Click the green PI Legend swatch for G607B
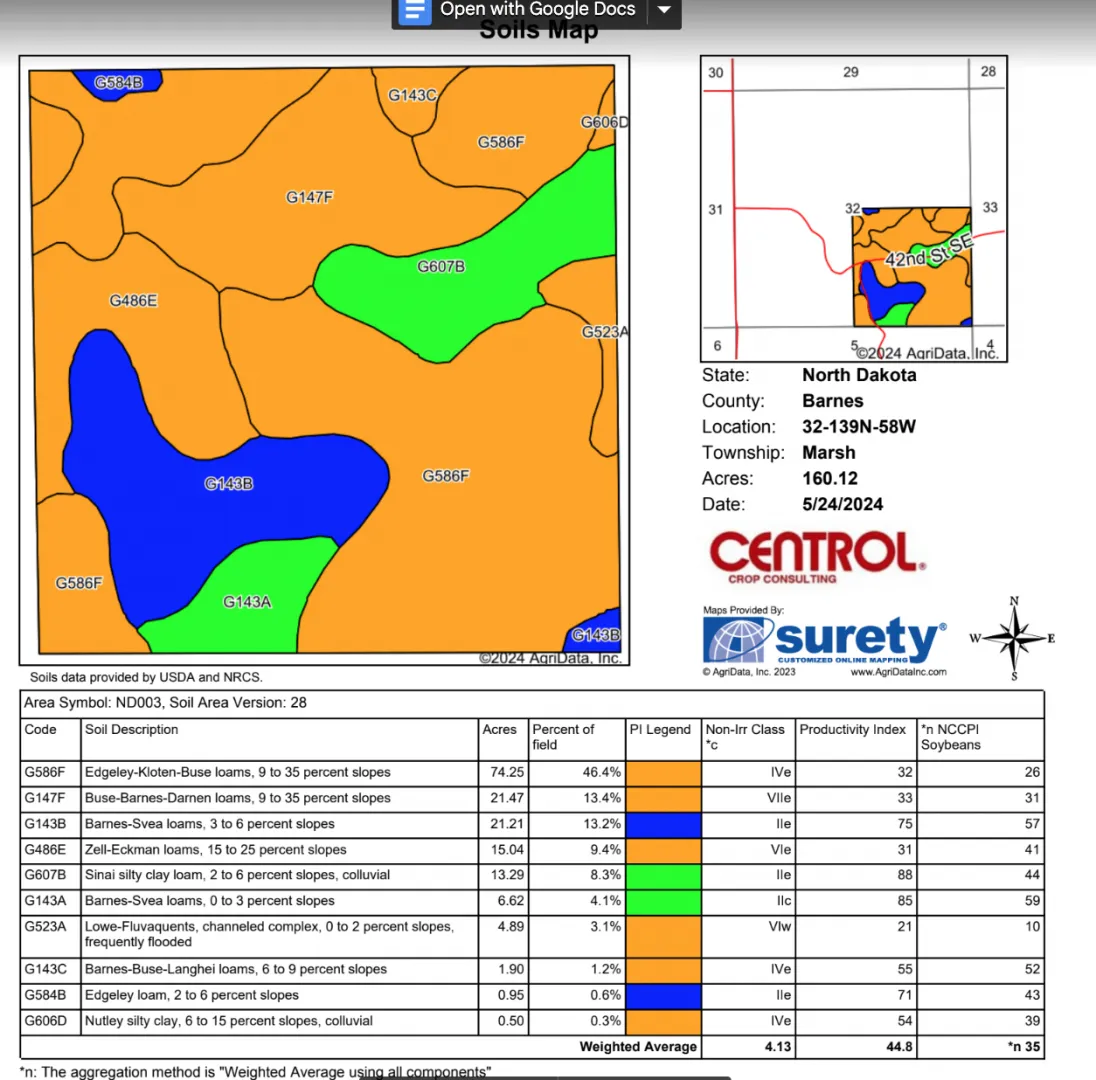The image size is (1096, 1080). point(662,875)
